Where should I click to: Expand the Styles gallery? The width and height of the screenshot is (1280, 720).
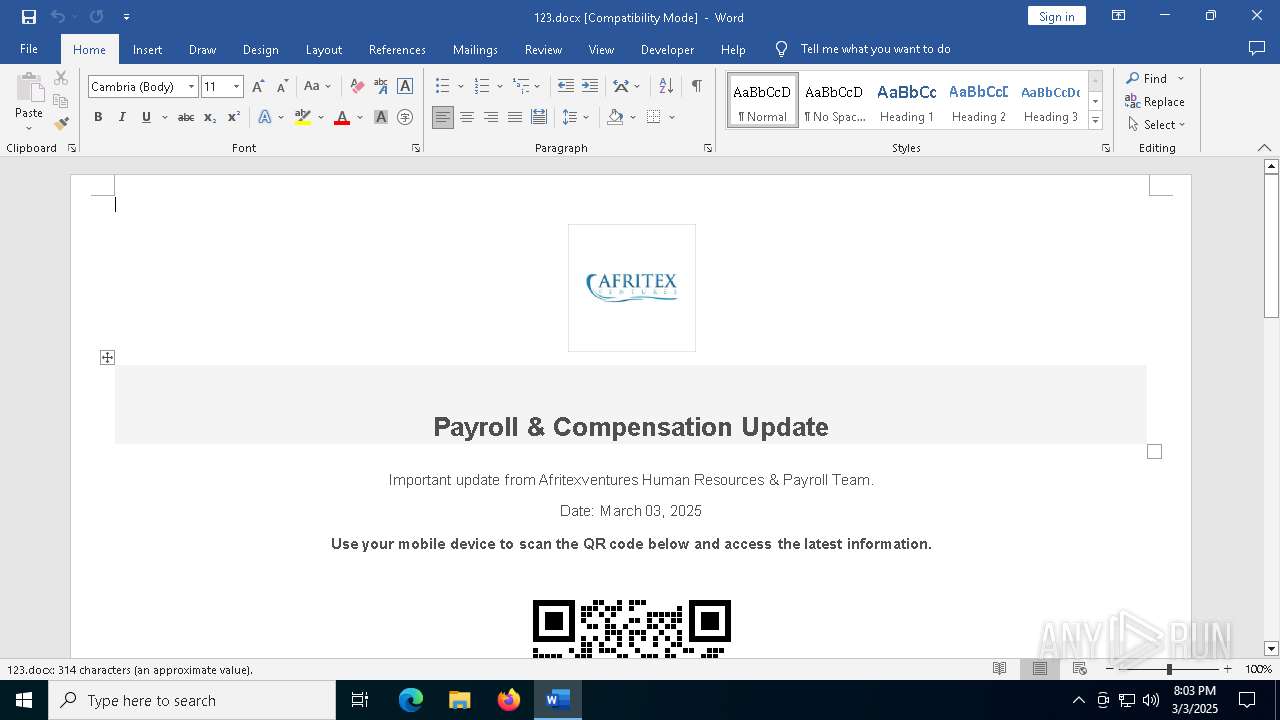point(1095,121)
